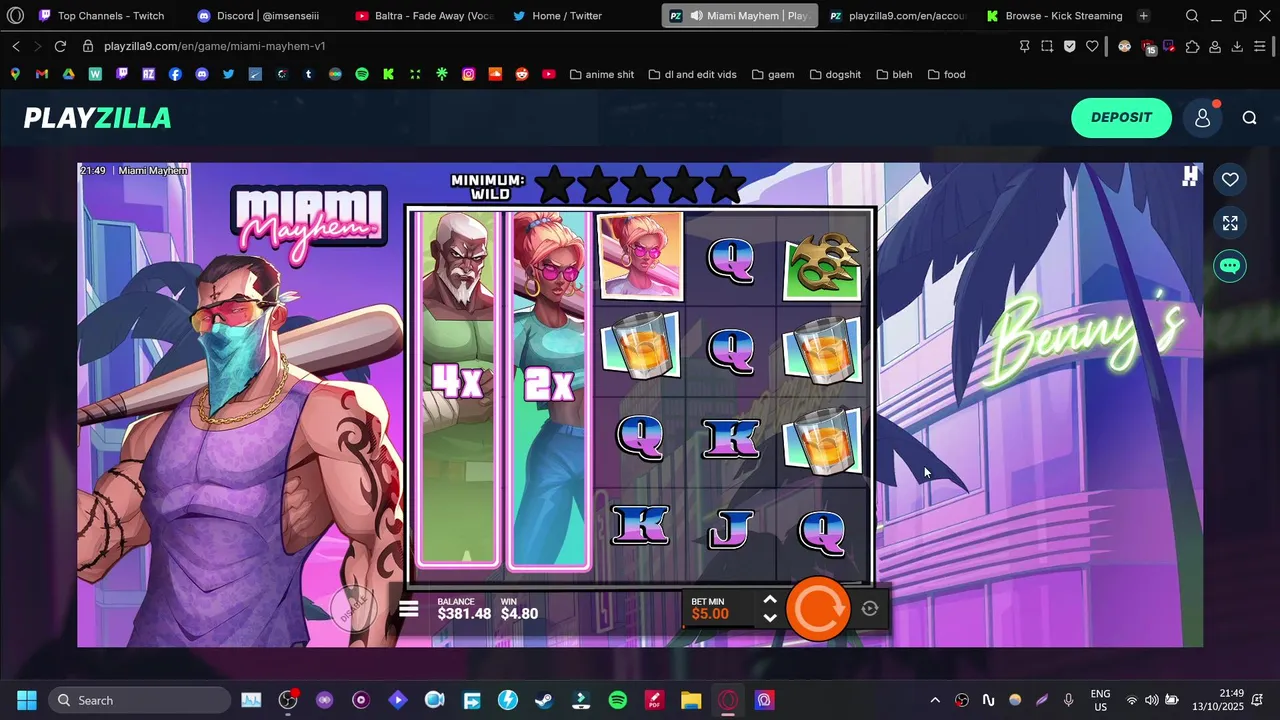1280x720 pixels.
Task: Open Steam from the taskbar
Action: click(x=543, y=700)
